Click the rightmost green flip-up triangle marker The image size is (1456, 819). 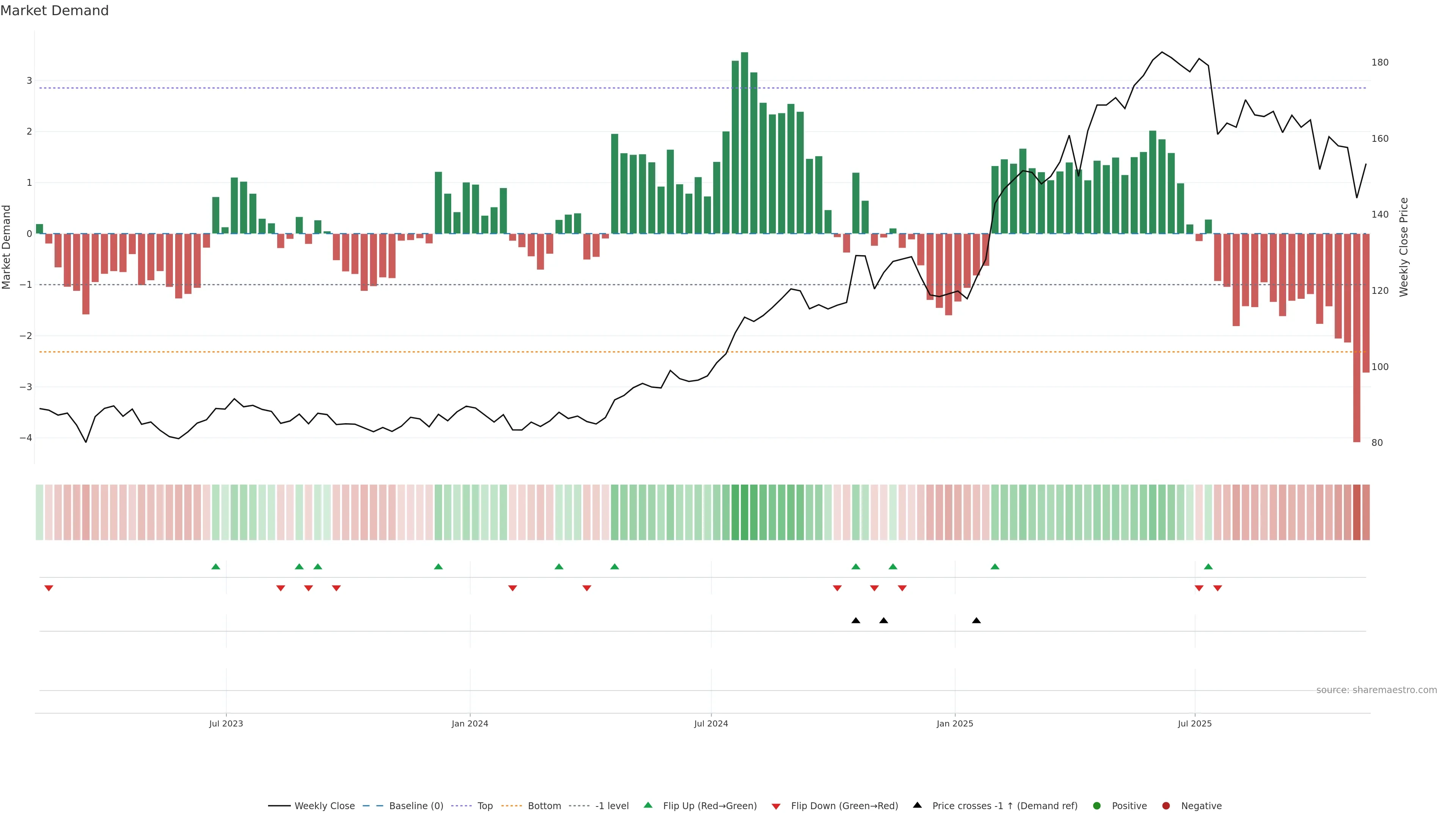(1208, 566)
